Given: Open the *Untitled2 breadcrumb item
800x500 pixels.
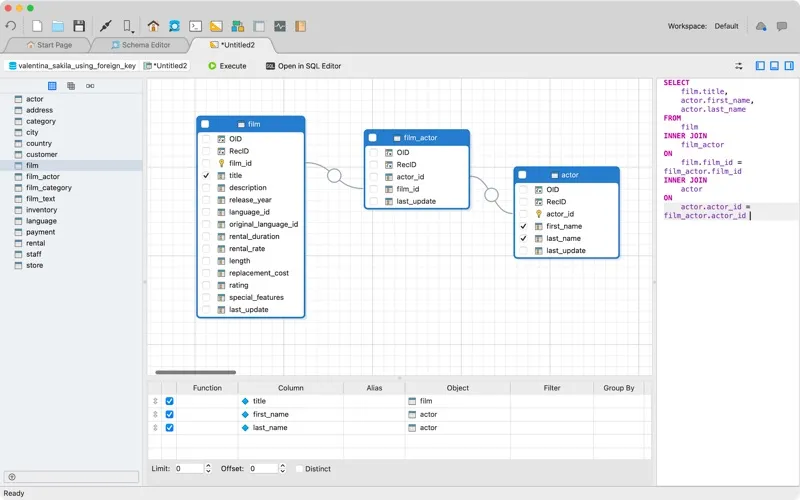Looking at the screenshot, I should click(166, 66).
